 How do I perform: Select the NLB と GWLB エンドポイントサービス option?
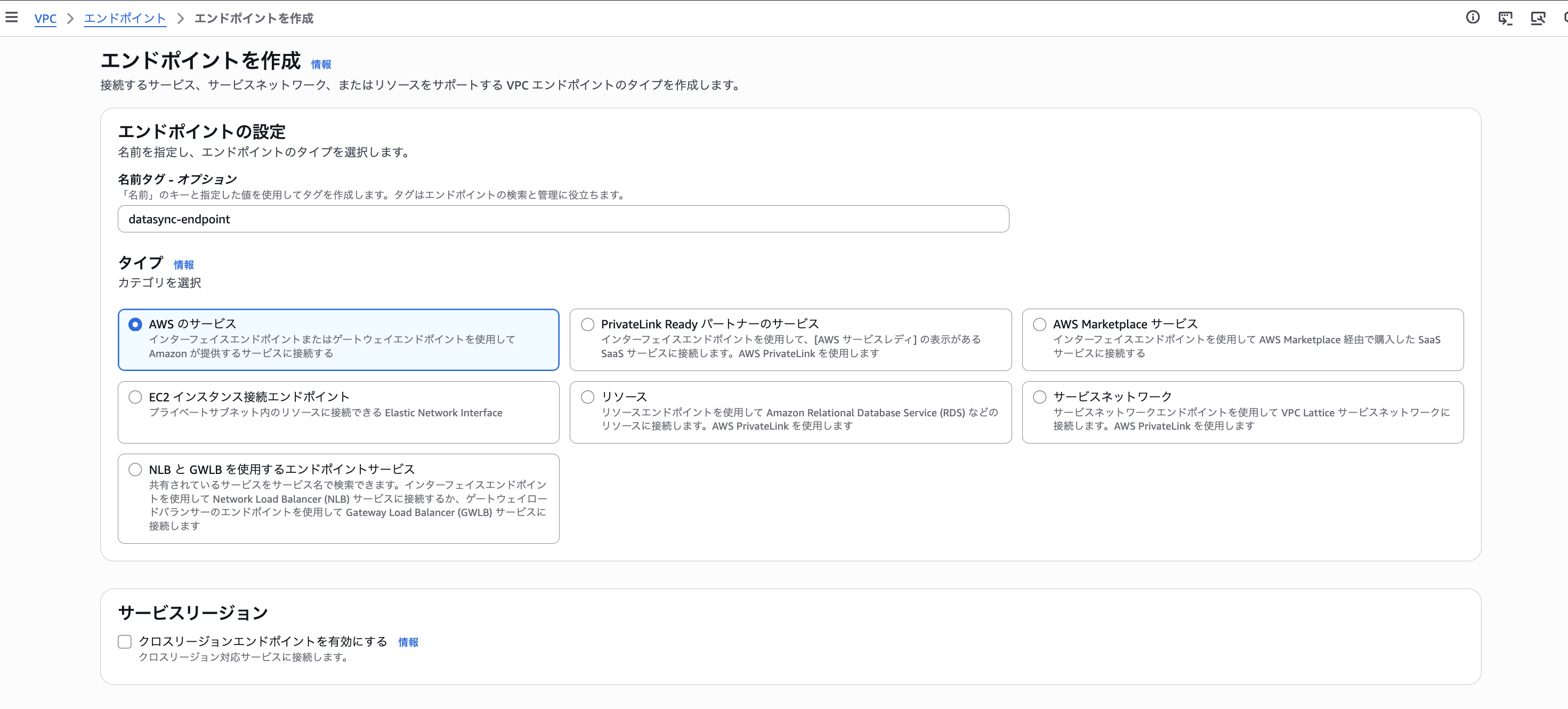[135, 469]
